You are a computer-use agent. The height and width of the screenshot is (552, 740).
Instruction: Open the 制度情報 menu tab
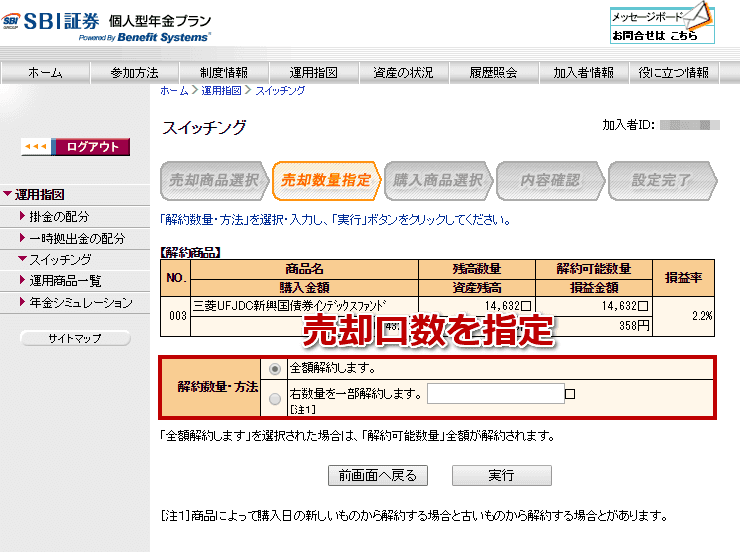(x=224, y=73)
